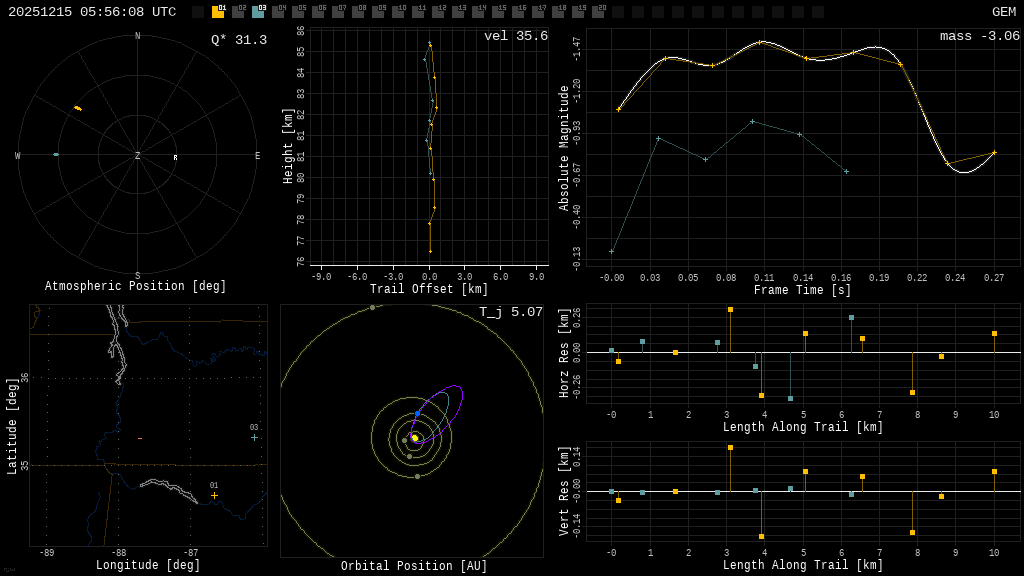Click the R radiant marker on polar plot
The image size is (1024, 576).
click(175, 158)
